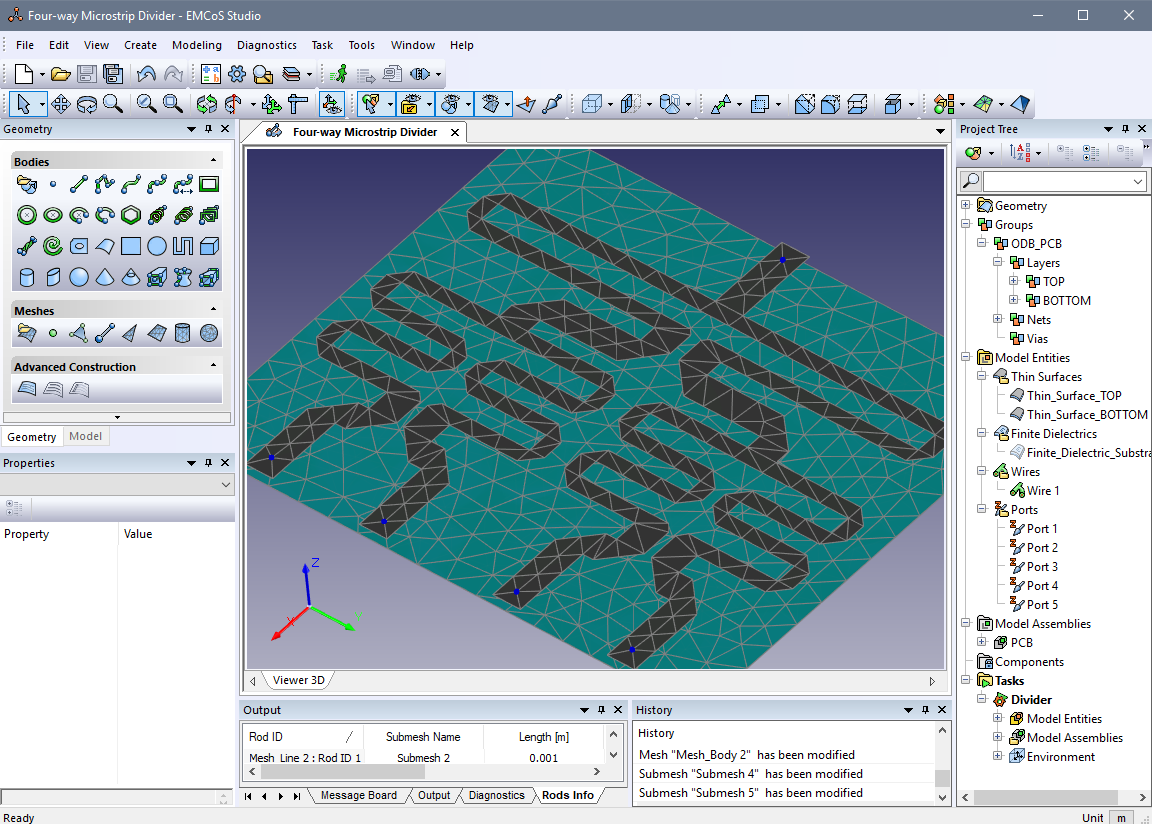The image size is (1152, 824).
Task: Select Port 3 in the Project Tree
Action: click(x=1041, y=567)
